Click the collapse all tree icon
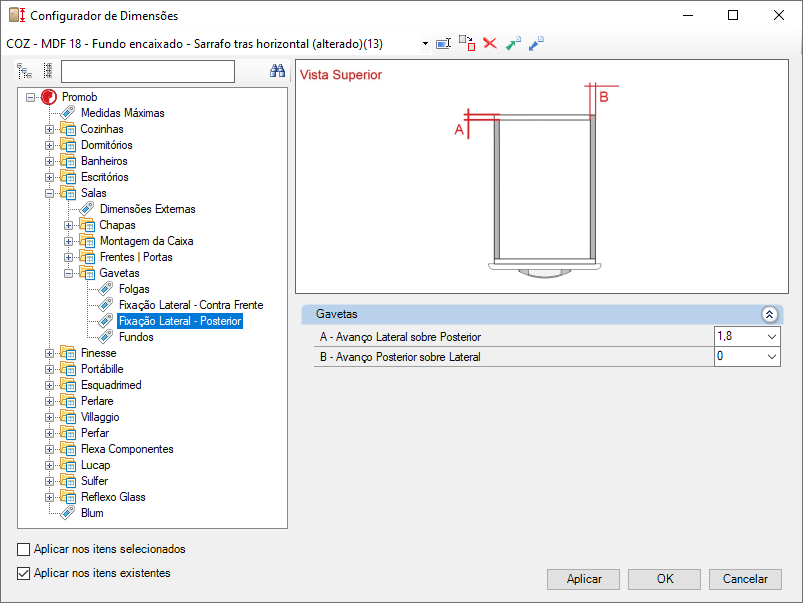The image size is (803, 603). (48, 71)
